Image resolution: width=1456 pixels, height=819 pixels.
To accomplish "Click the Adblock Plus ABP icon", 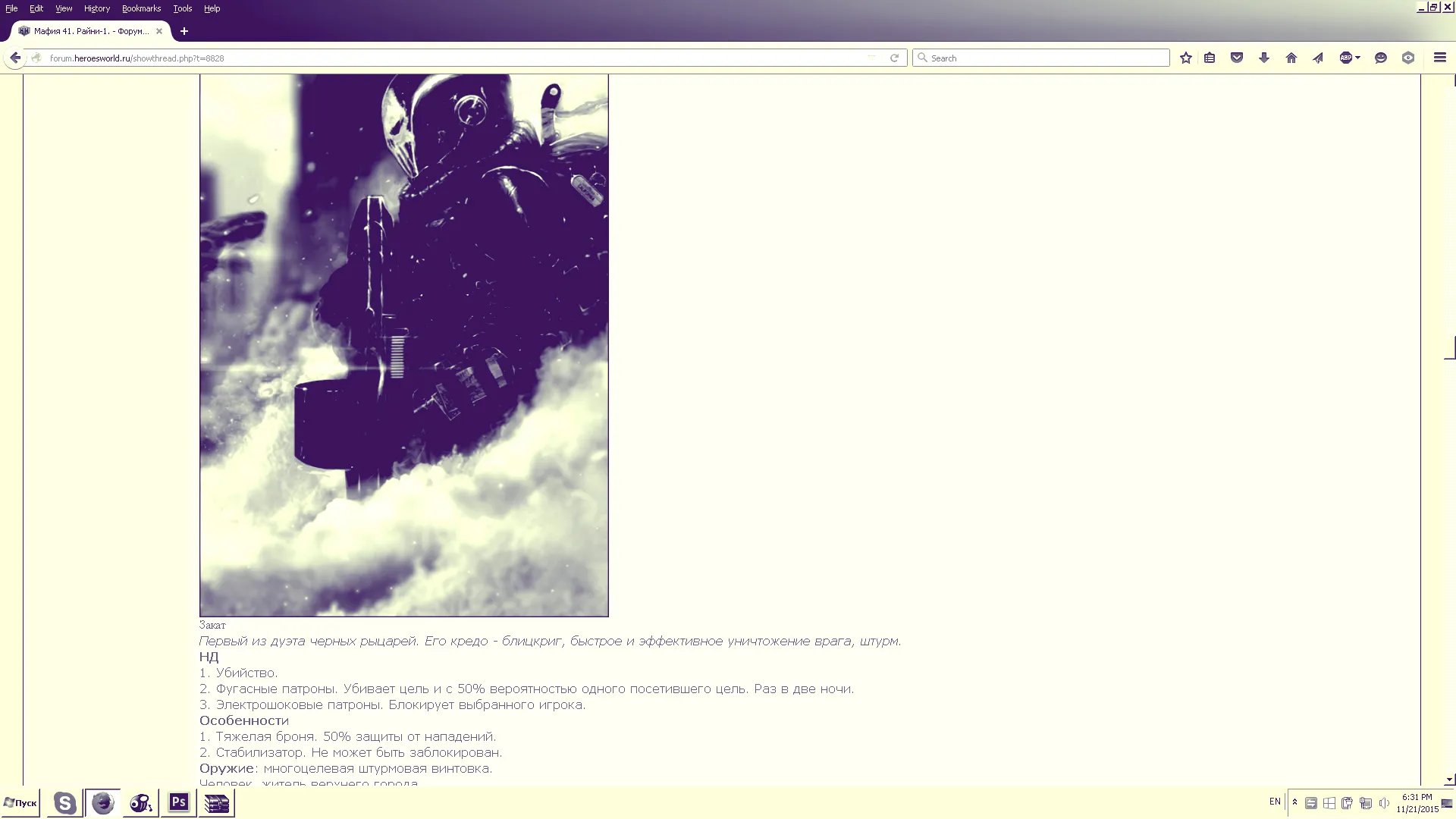I will [x=1346, y=58].
